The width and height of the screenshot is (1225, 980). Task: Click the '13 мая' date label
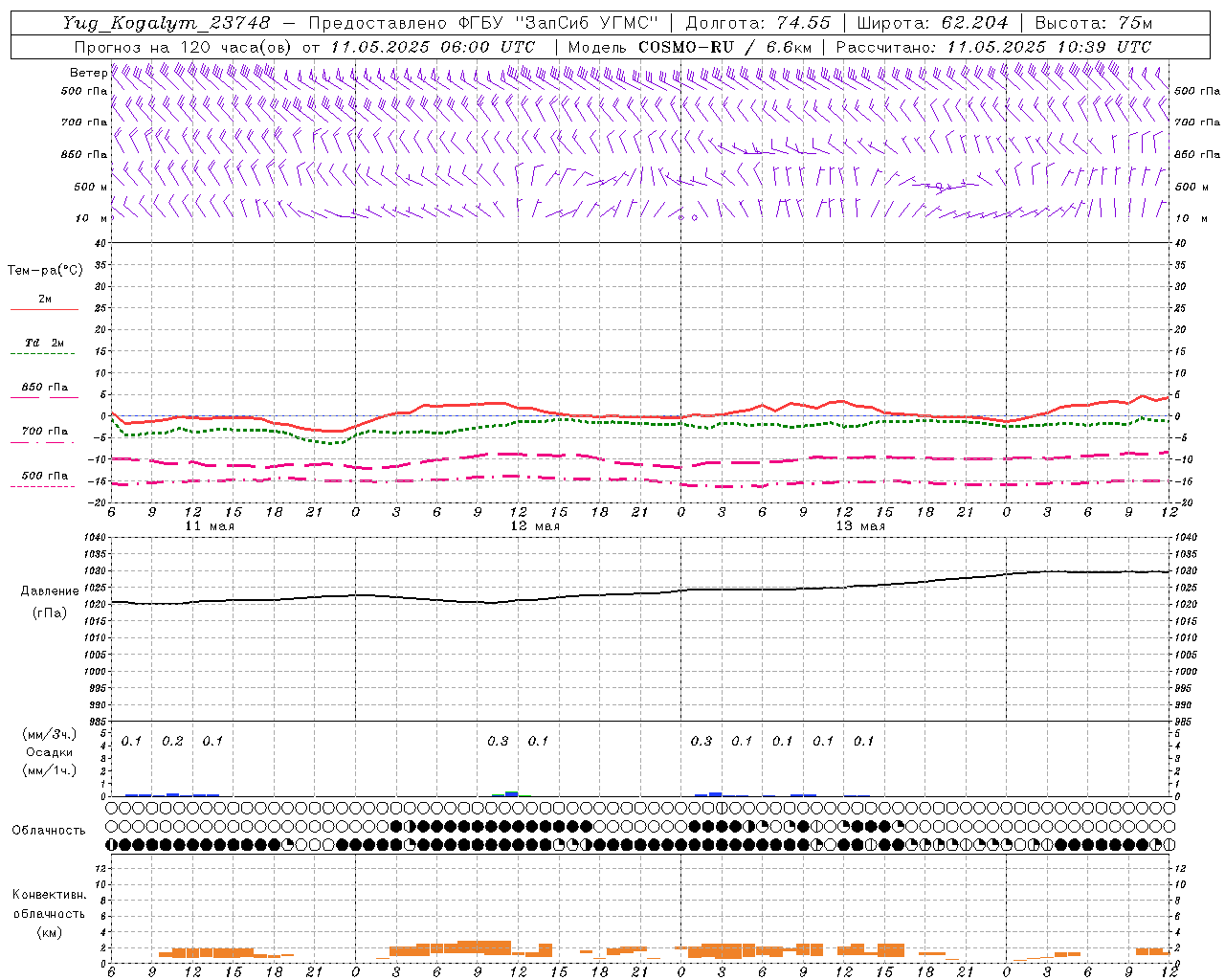(x=860, y=526)
